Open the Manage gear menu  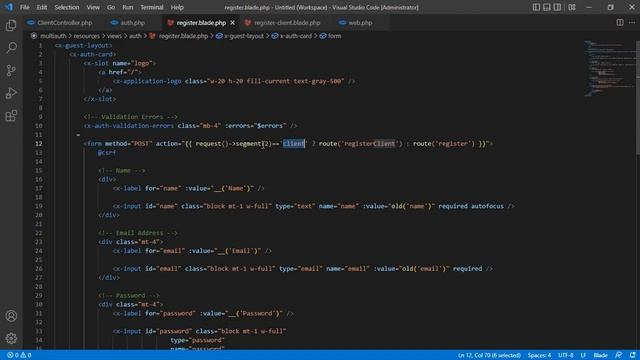[x=11, y=338]
